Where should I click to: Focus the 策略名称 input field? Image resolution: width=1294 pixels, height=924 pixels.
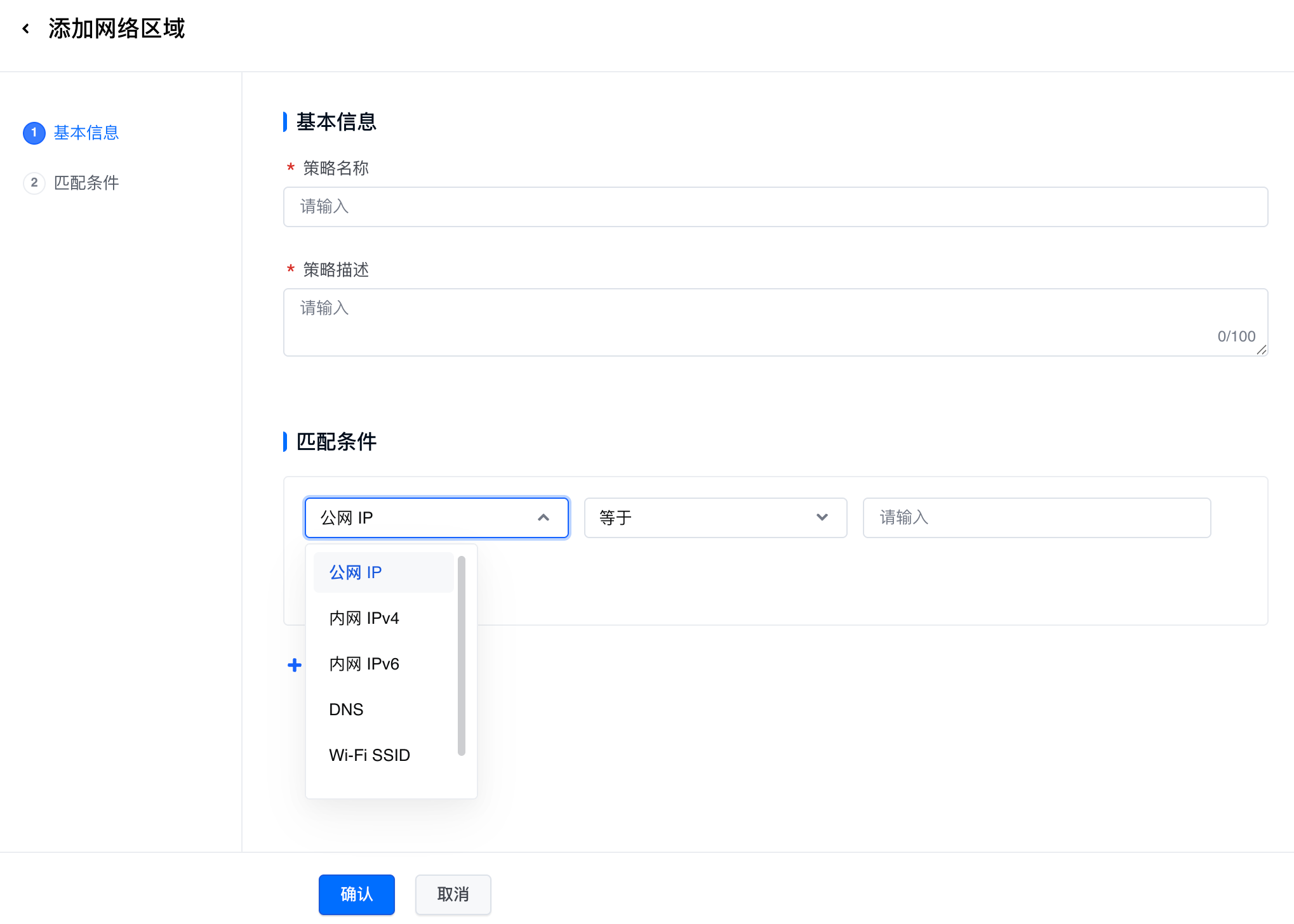pos(775,207)
